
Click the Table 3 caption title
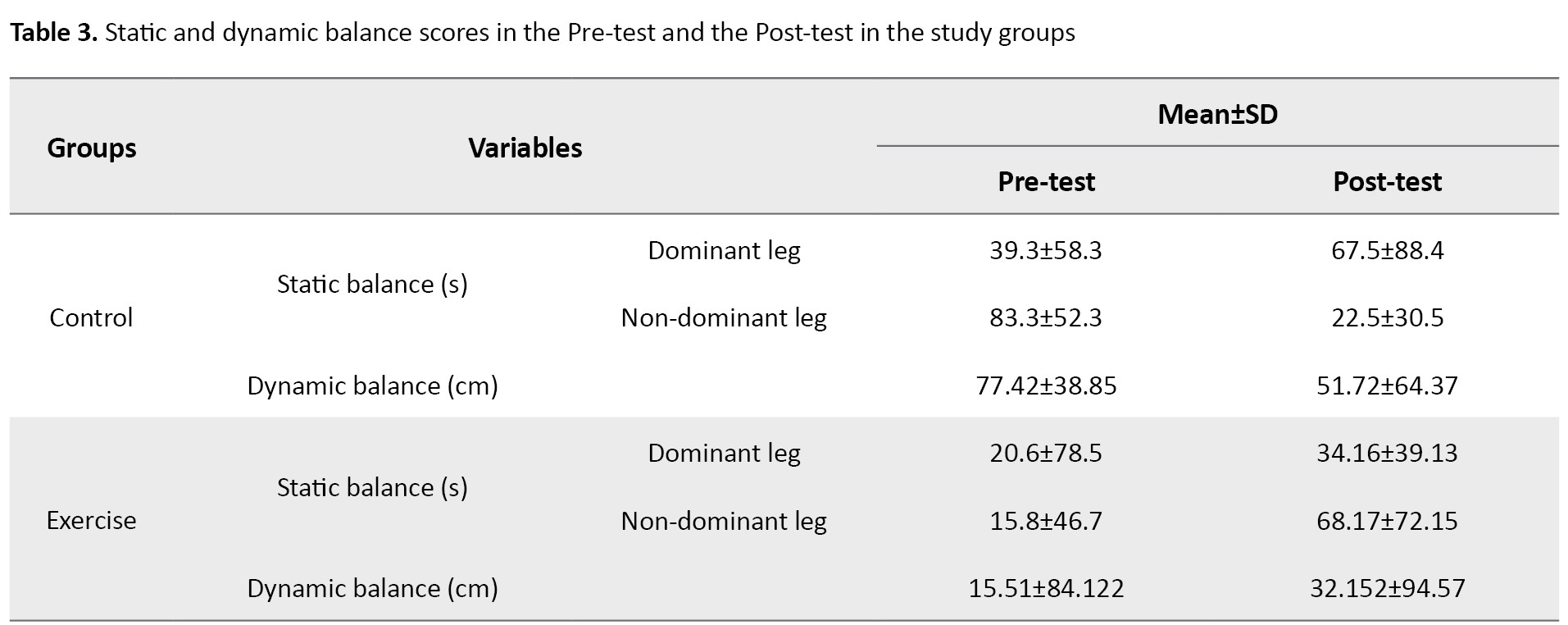tap(542, 33)
